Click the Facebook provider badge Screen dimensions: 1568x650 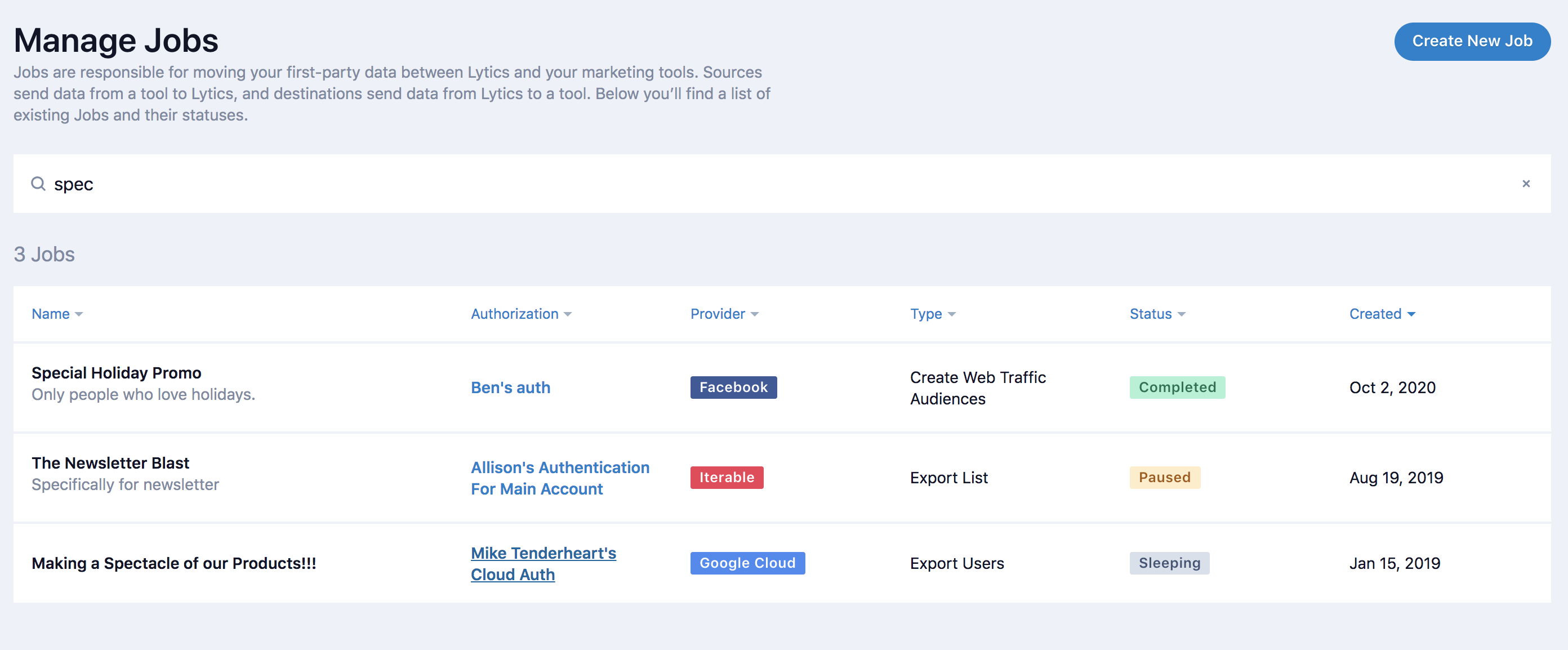point(733,388)
